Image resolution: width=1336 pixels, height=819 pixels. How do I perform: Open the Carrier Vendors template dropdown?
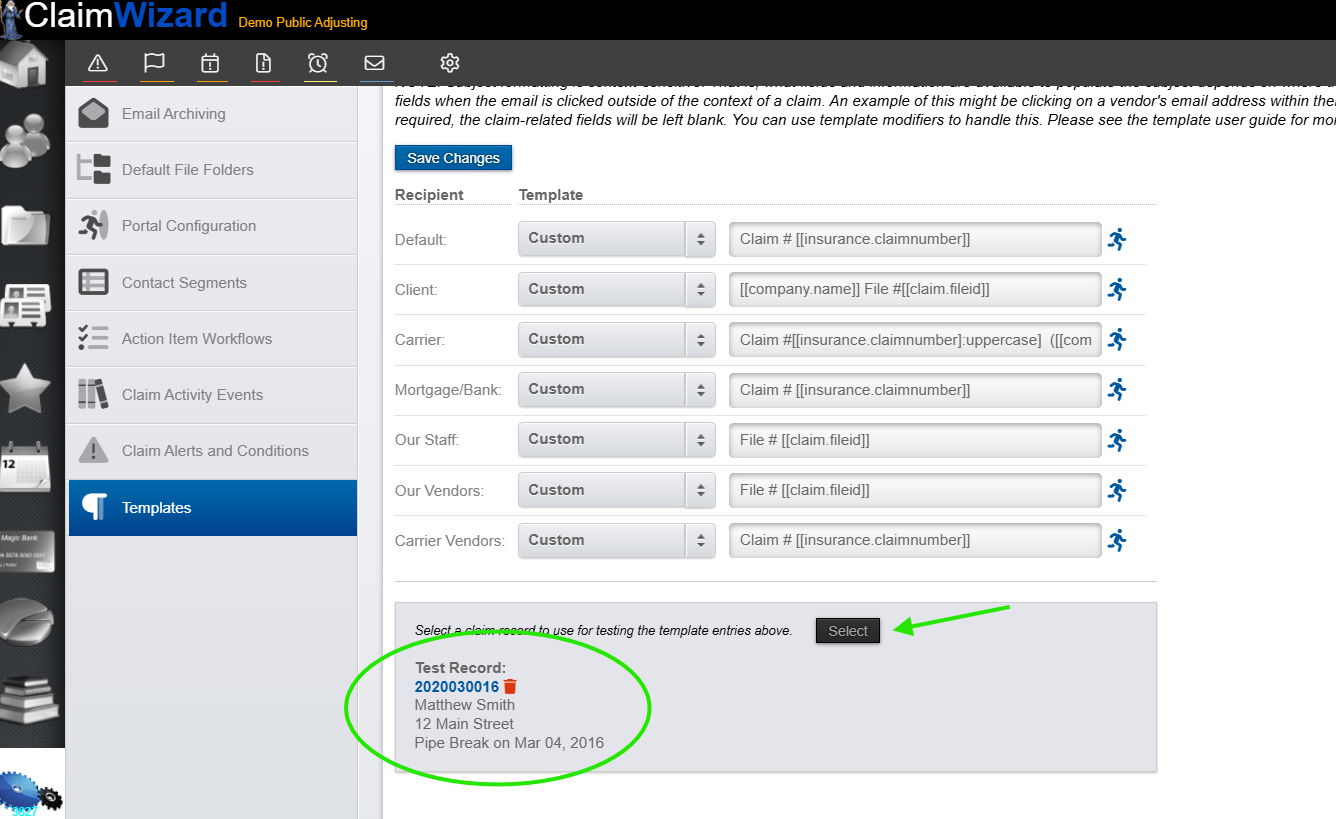(617, 540)
